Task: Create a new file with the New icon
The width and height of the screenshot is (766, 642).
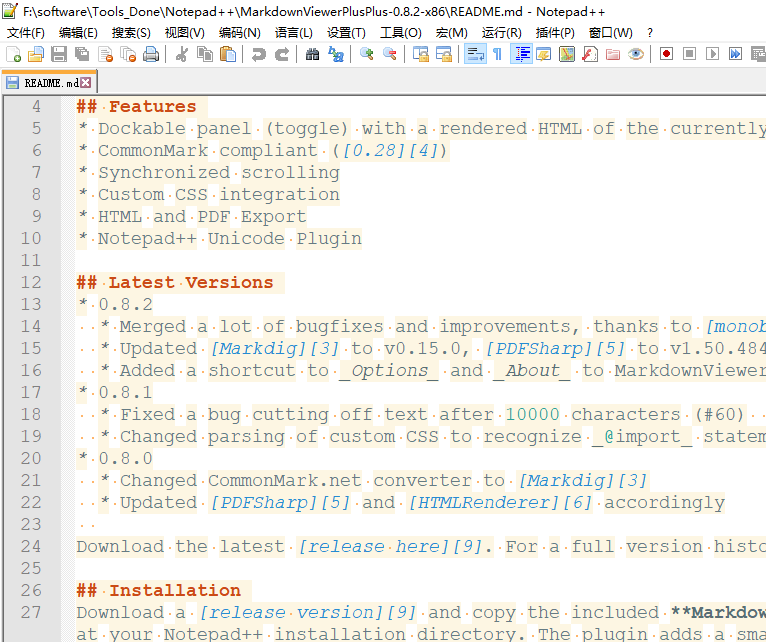Action: (13, 54)
